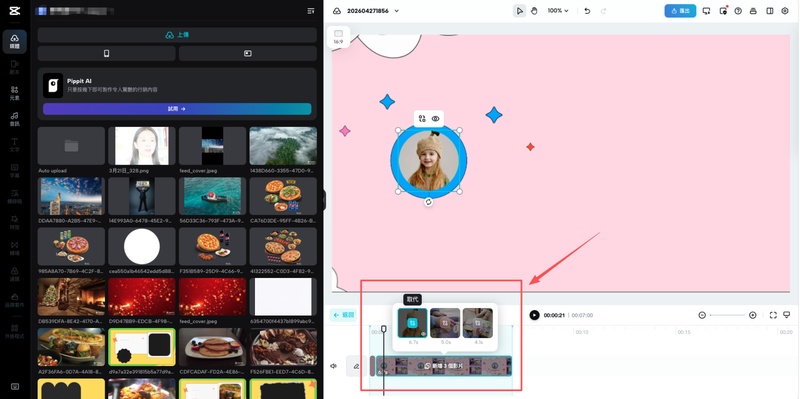Click timeline zoom in plus icon

753,315
